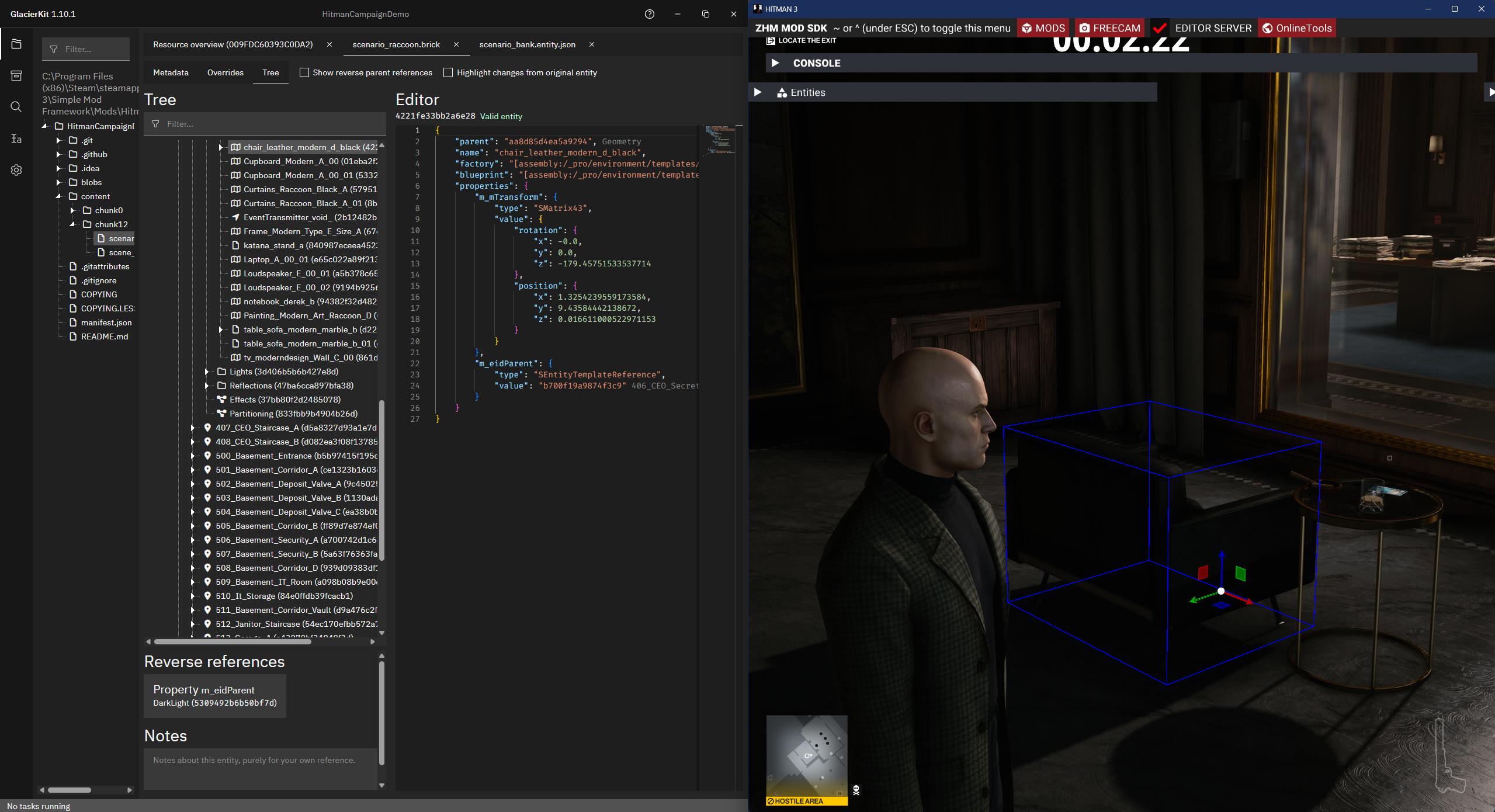This screenshot has height=812, width=1495.
Task: Open GlacierKit settings gear icon
Action: (x=16, y=170)
